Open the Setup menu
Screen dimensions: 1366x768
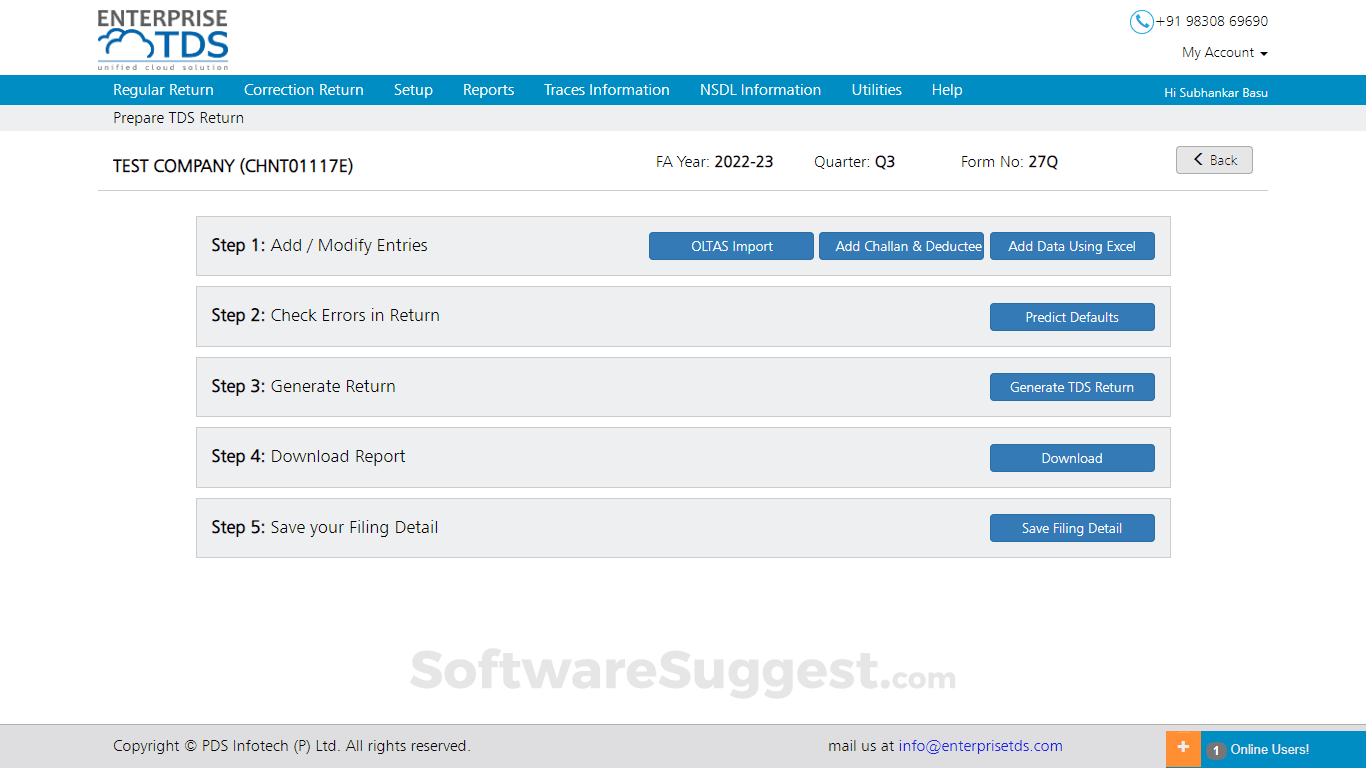413,89
